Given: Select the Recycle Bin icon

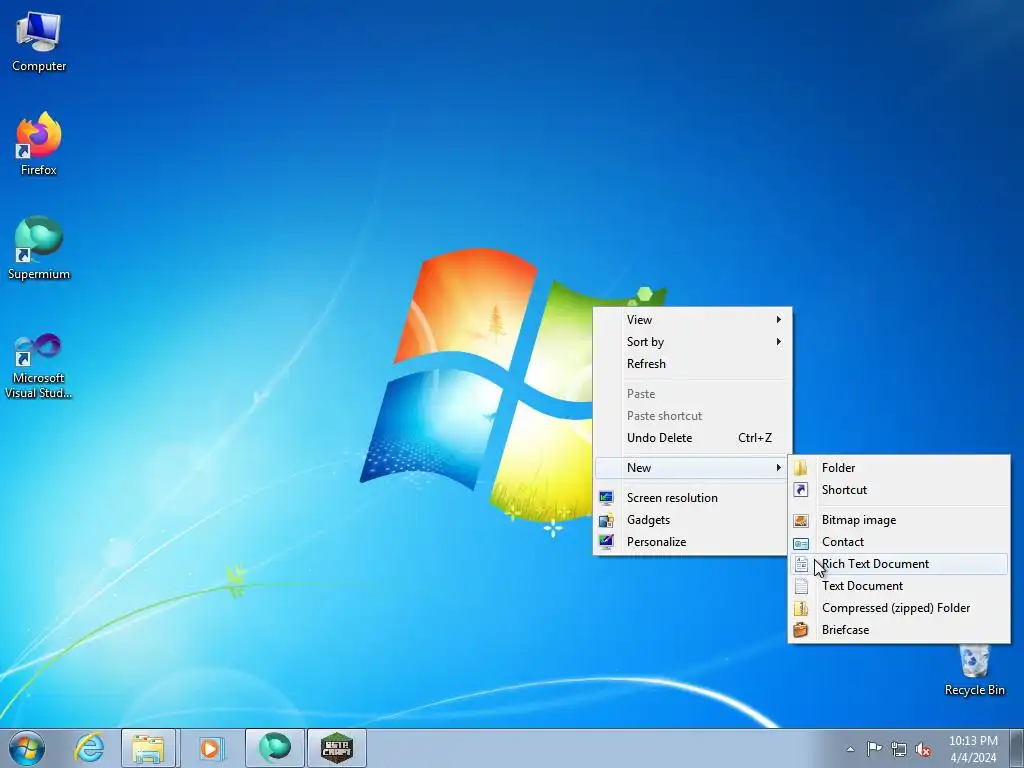Looking at the screenshot, I should tap(974, 670).
